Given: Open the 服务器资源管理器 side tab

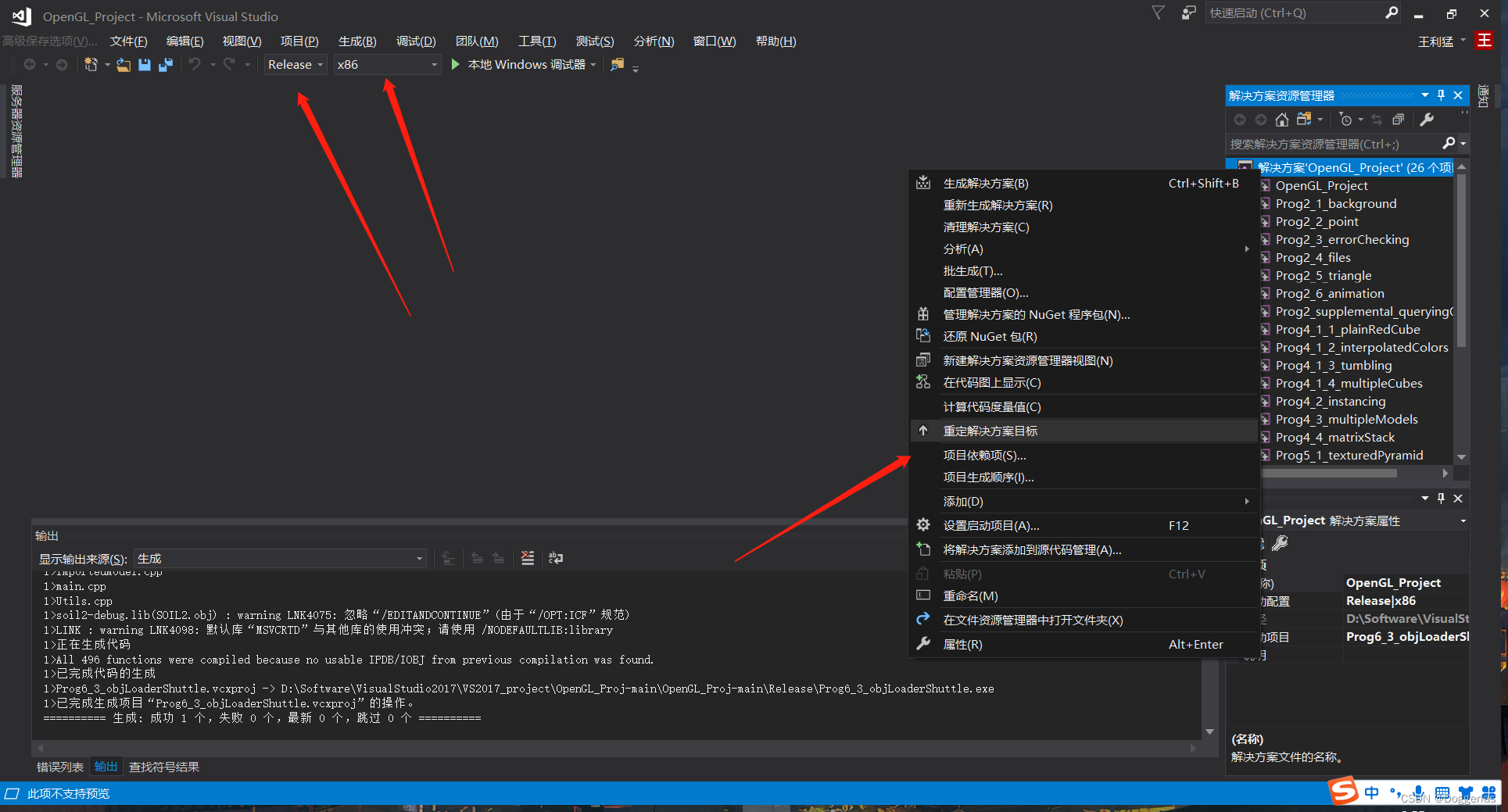Looking at the screenshot, I should coord(16,131).
